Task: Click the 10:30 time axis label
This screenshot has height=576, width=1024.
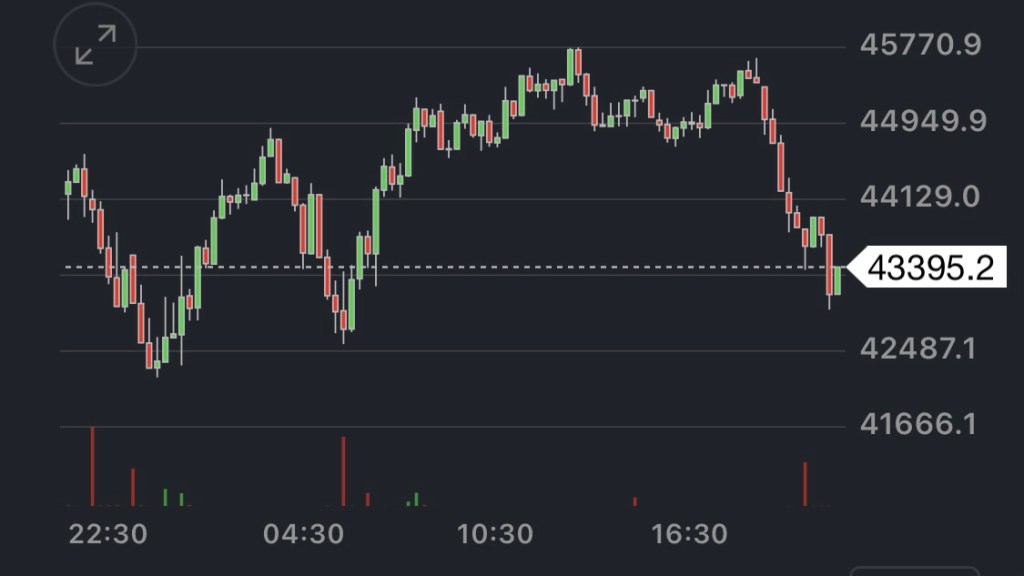Action: [x=496, y=534]
